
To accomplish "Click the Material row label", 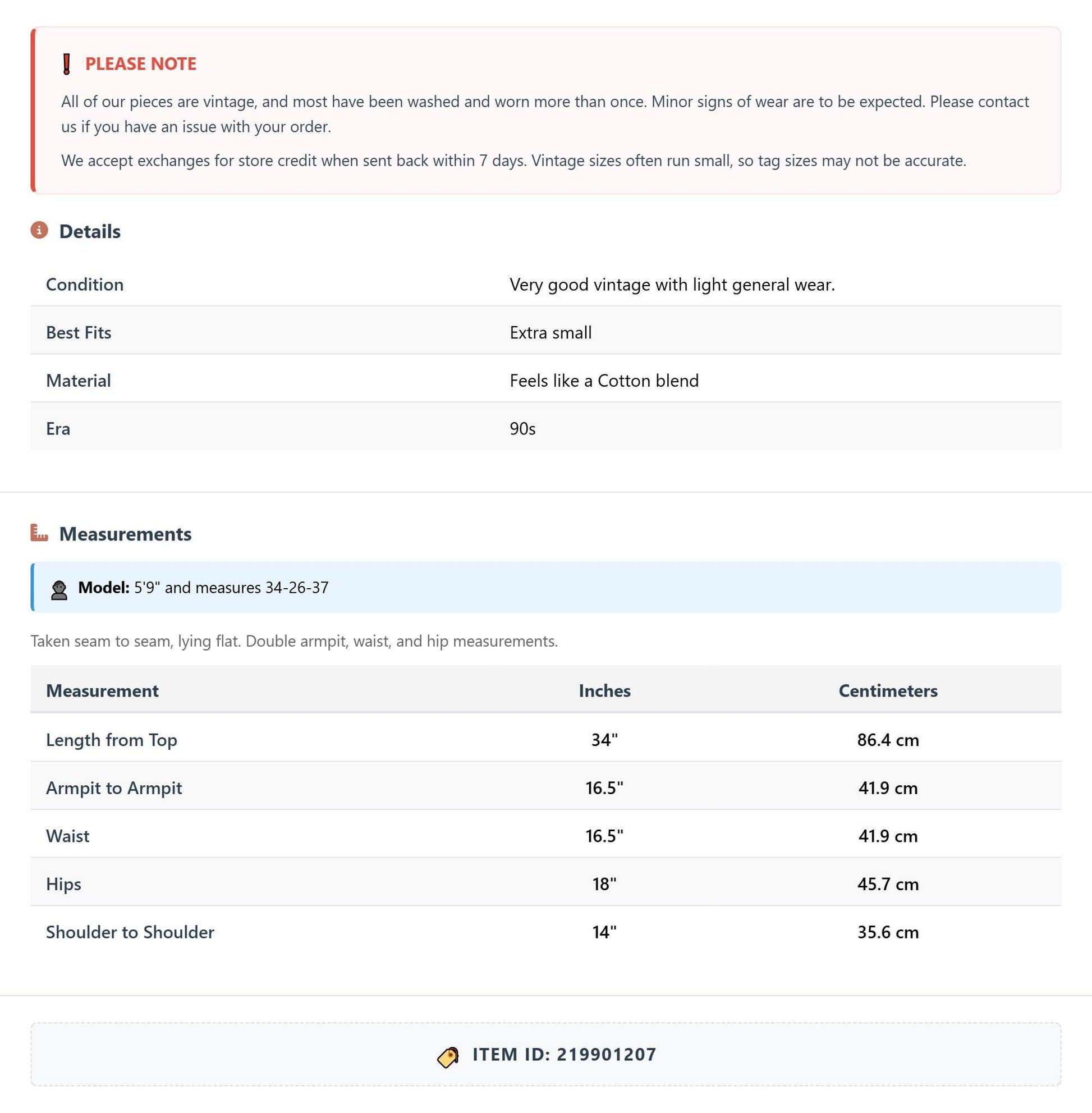I will 79,381.
